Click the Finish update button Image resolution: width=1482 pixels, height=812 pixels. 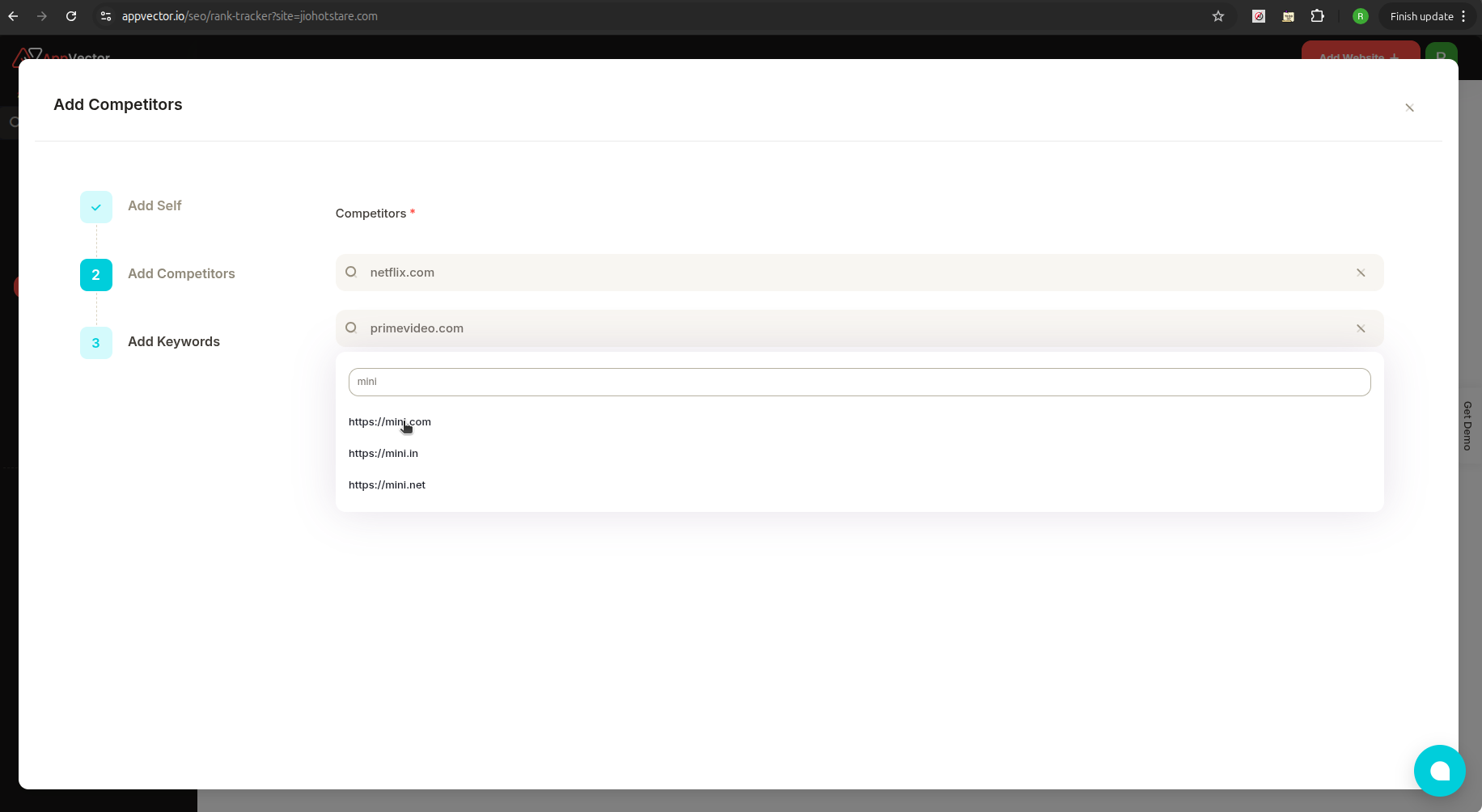[x=1421, y=16]
